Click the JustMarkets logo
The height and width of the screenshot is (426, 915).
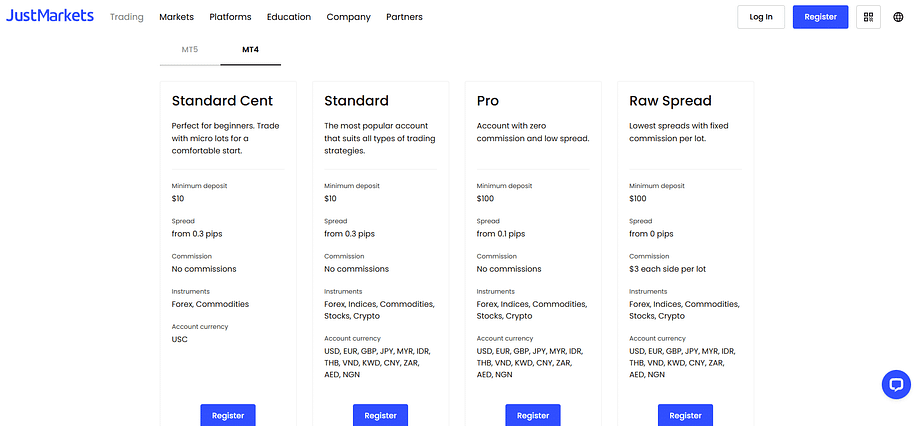click(x=50, y=16)
